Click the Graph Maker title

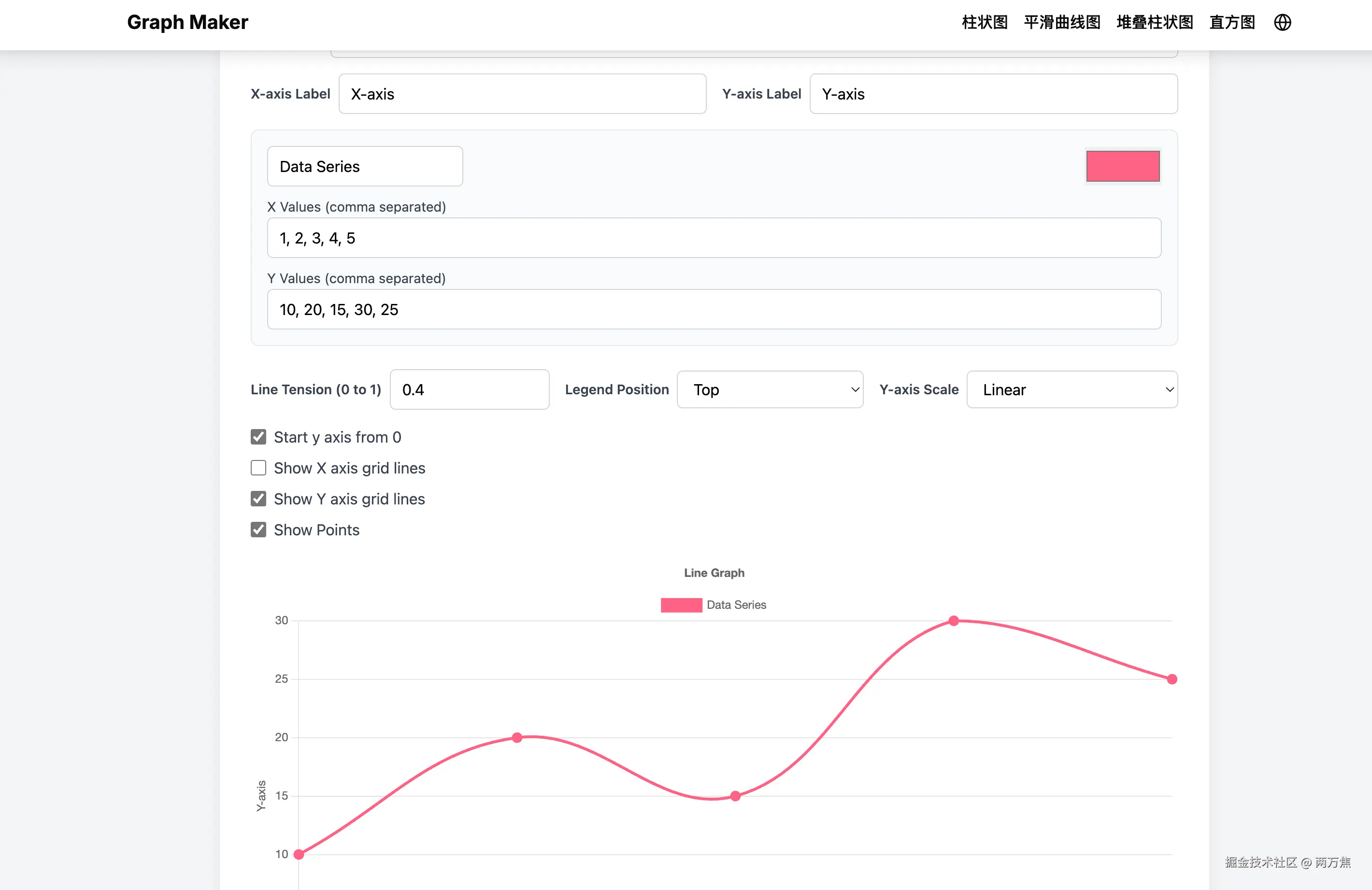187,23
